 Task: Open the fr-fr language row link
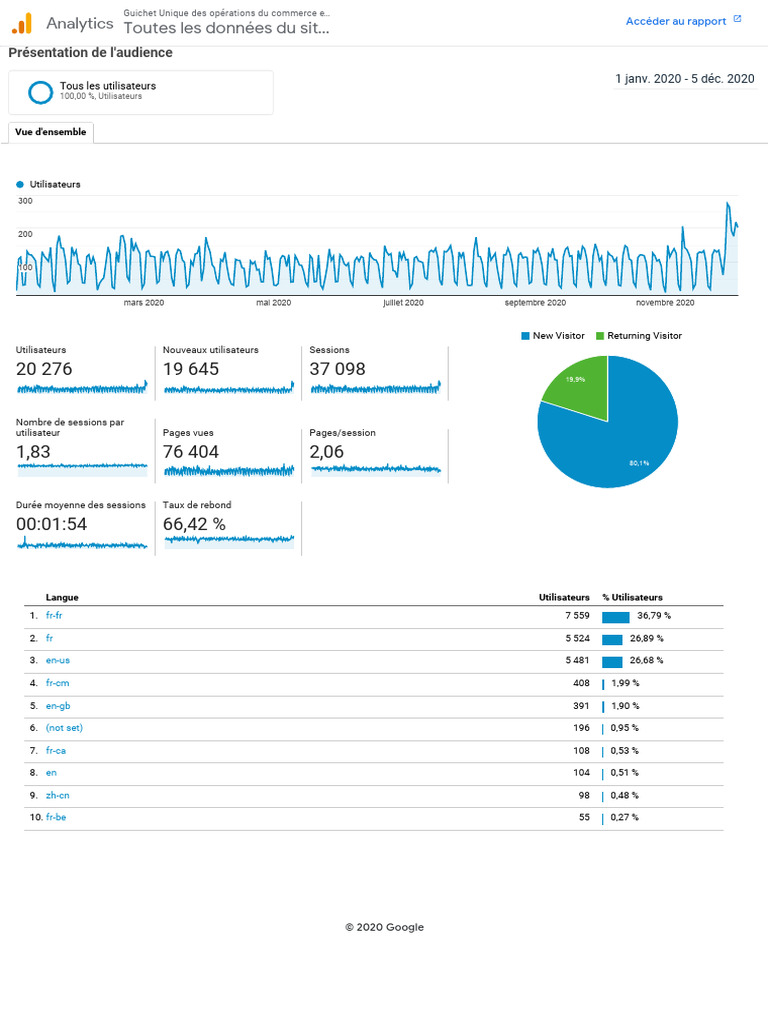click(54, 615)
